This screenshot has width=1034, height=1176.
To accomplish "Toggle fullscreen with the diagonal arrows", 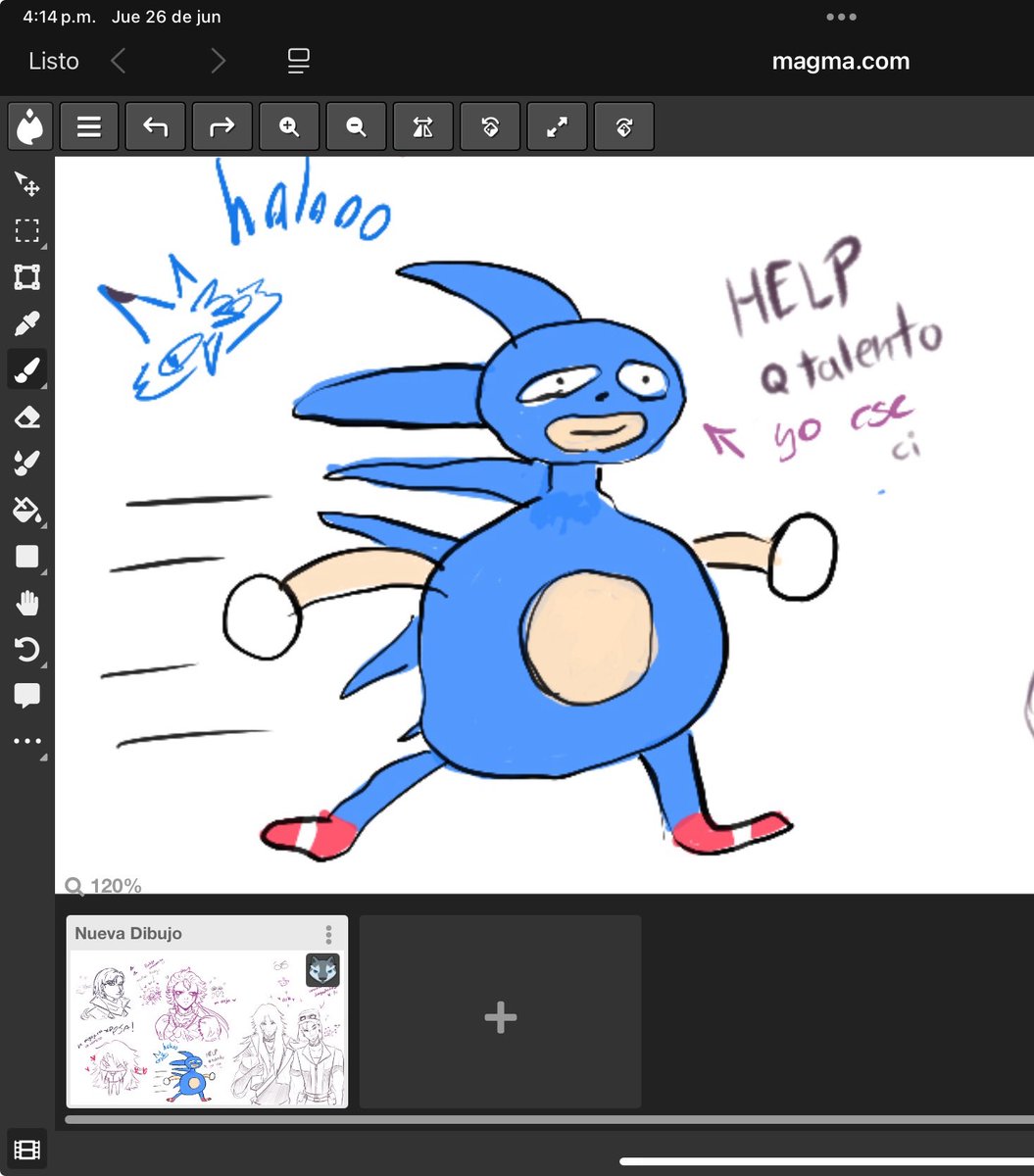I will (557, 126).
